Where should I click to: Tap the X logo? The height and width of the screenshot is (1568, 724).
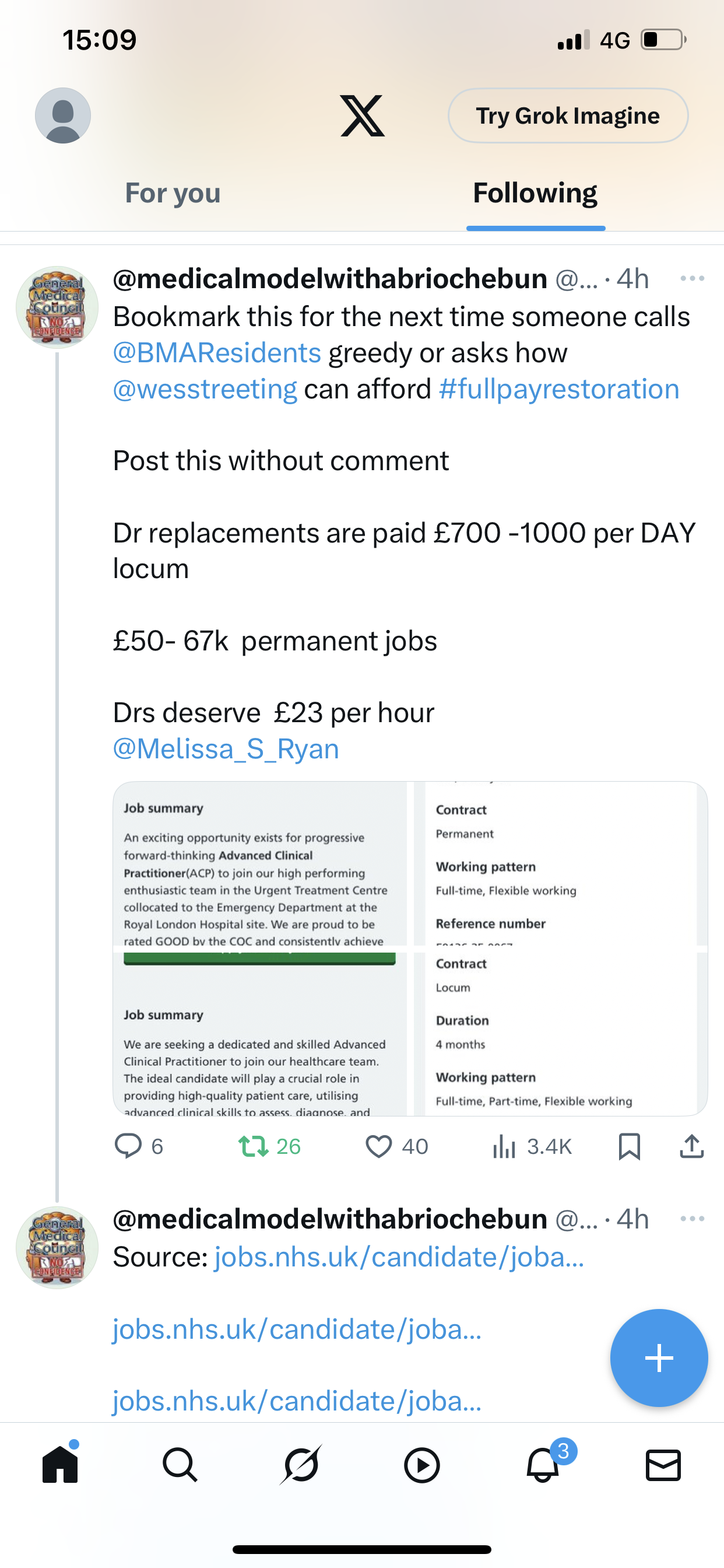[x=362, y=116]
